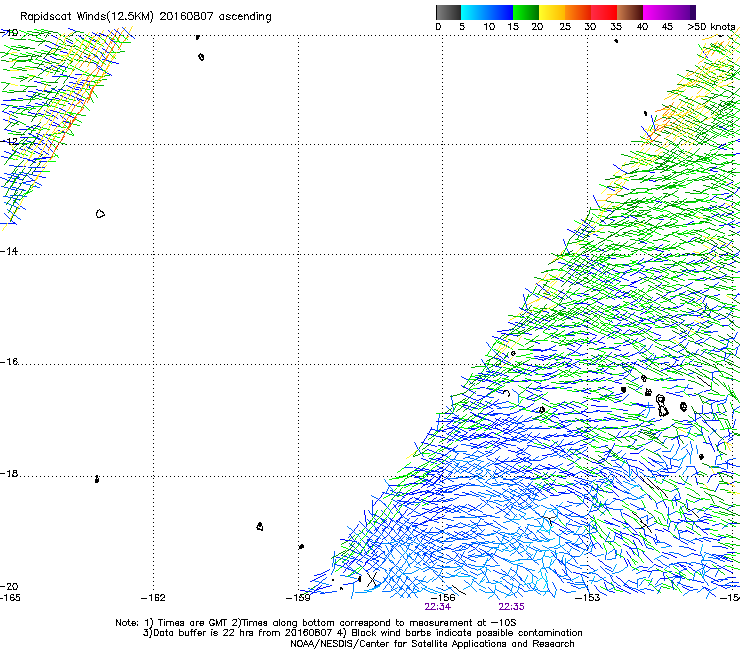
Task: Click the purple "22:34" time label
Action: click(x=437, y=607)
